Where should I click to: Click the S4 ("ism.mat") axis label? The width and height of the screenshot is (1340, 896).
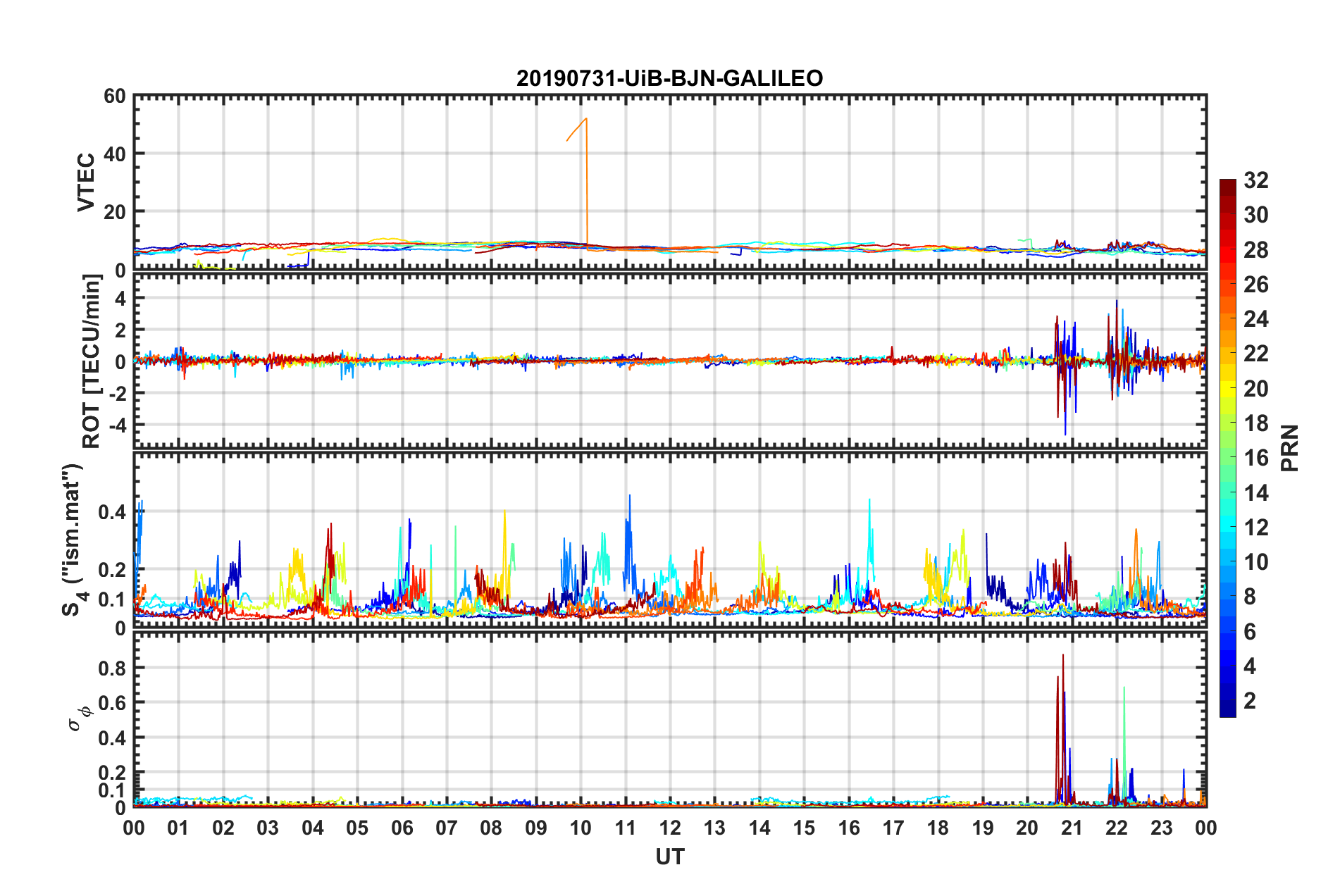click(x=73, y=540)
